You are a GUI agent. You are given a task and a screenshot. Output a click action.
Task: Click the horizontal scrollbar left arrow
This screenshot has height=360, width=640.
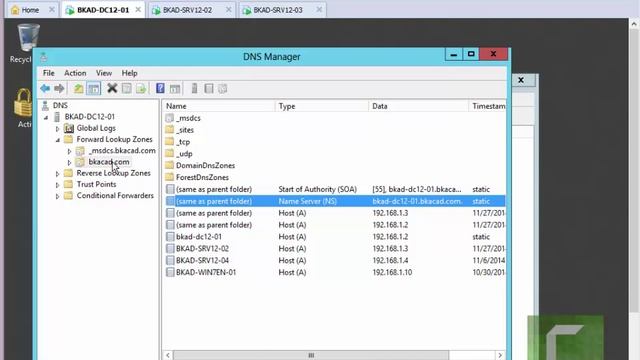coord(168,355)
